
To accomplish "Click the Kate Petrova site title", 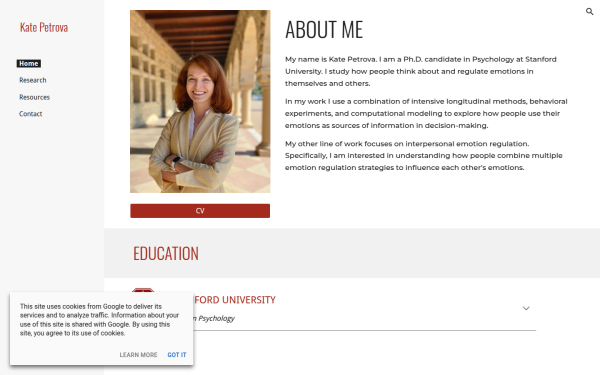I will click(44, 28).
